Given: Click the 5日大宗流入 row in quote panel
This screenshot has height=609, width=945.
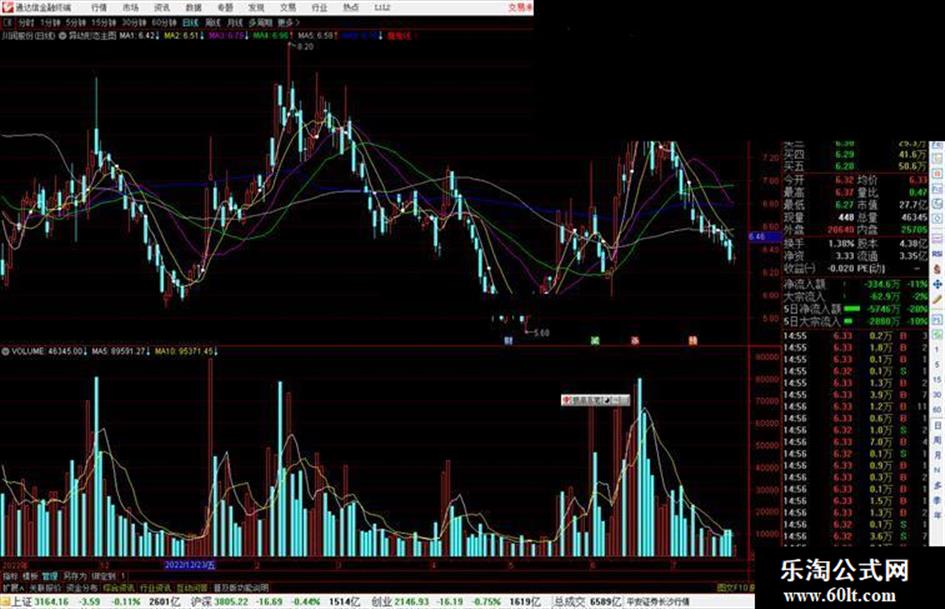Looking at the screenshot, I should [856, 321].
